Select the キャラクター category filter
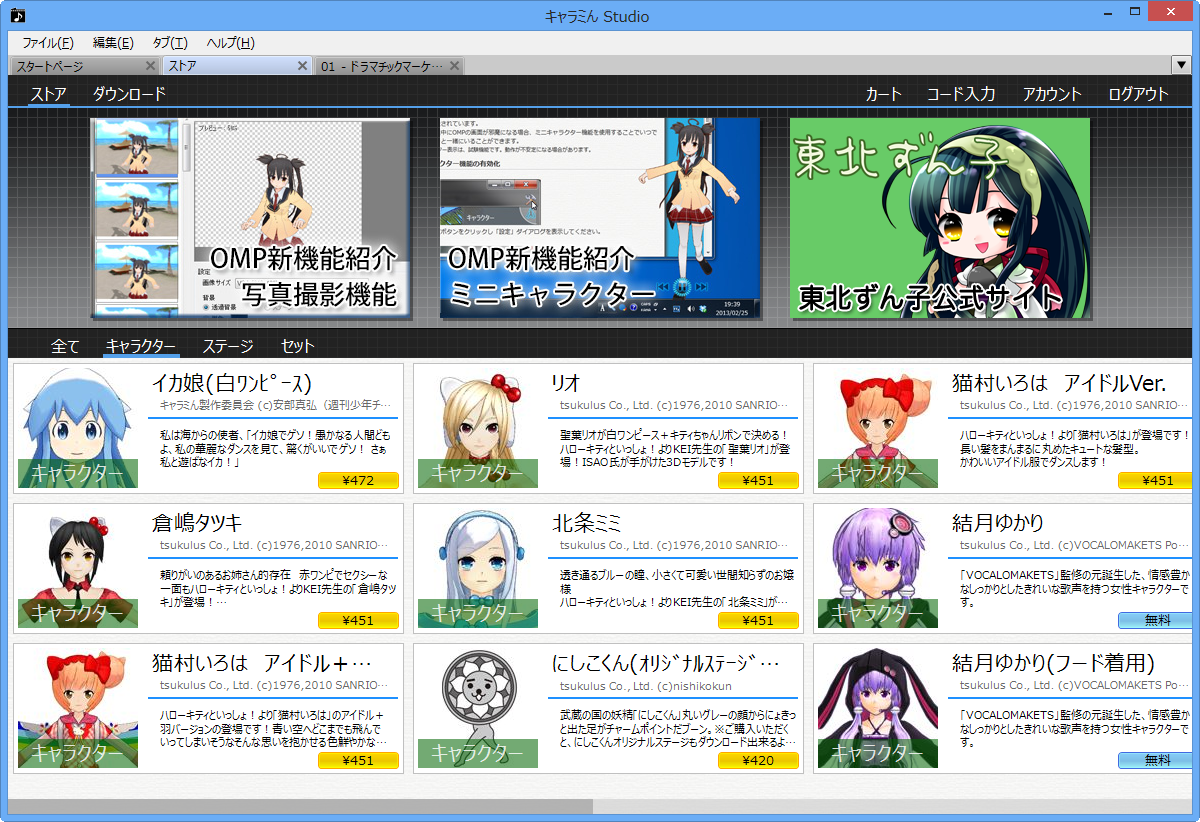This screenshot has width=1200, height=822. point(141,346)
